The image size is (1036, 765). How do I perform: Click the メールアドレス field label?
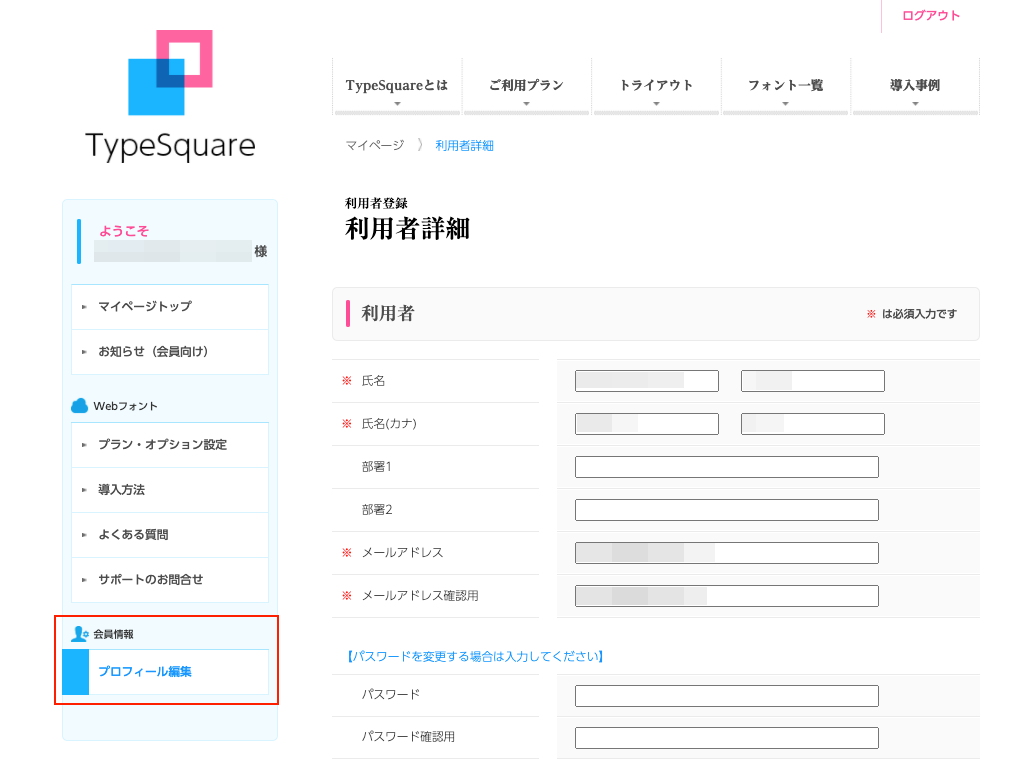pos(402,553)
